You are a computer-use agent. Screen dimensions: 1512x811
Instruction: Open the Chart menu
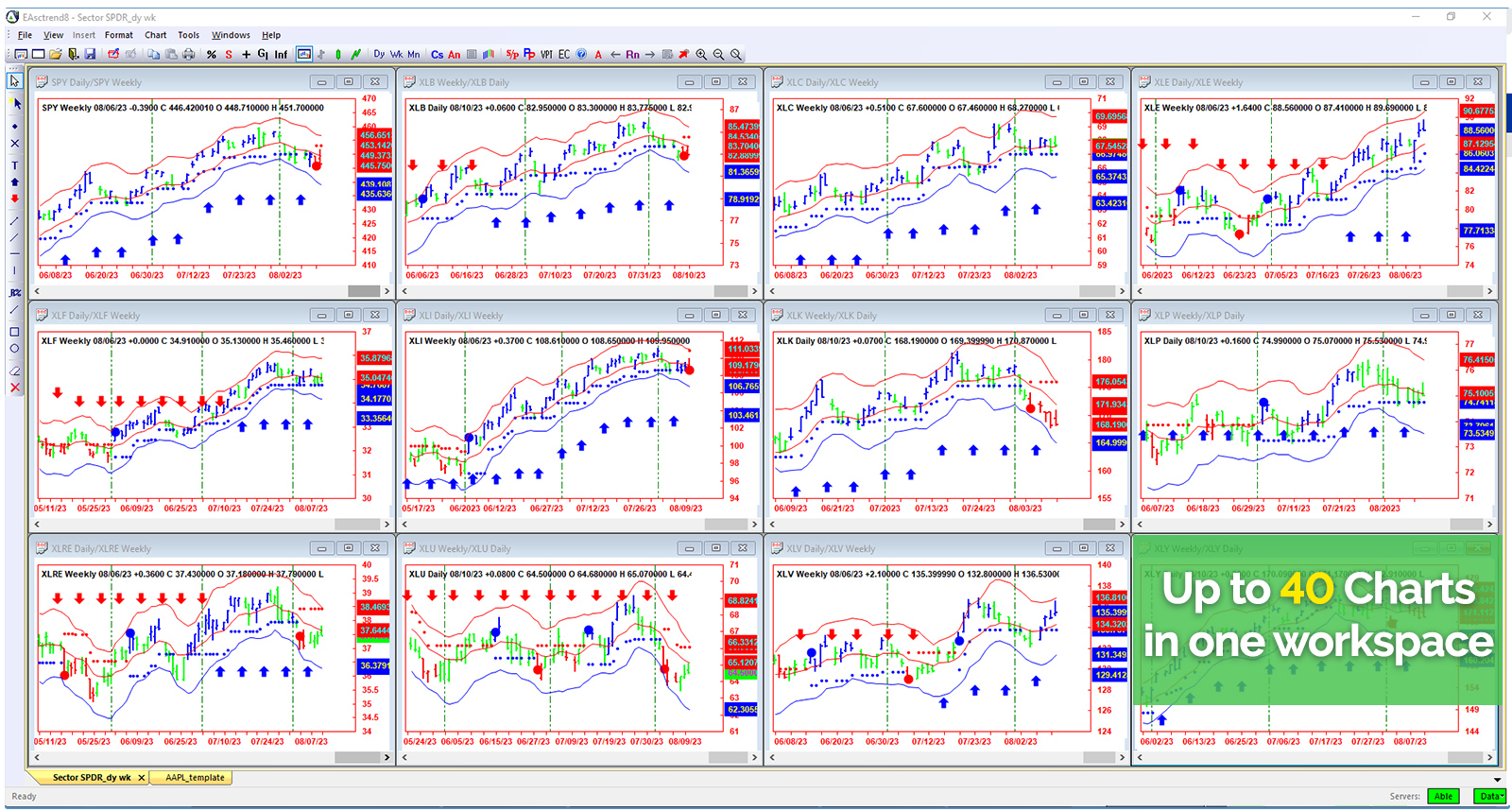[x=155, y=35]
